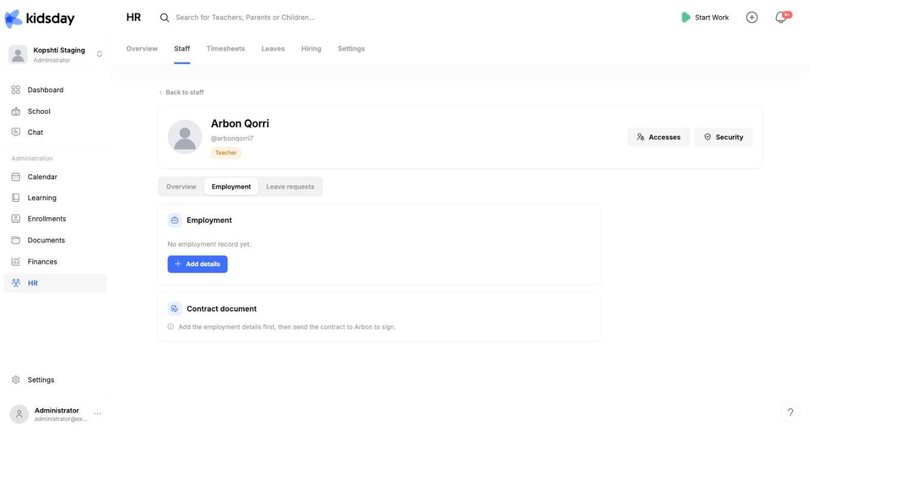Click the Teacher role badge
The image size is (900, 480).
(226, 153)
